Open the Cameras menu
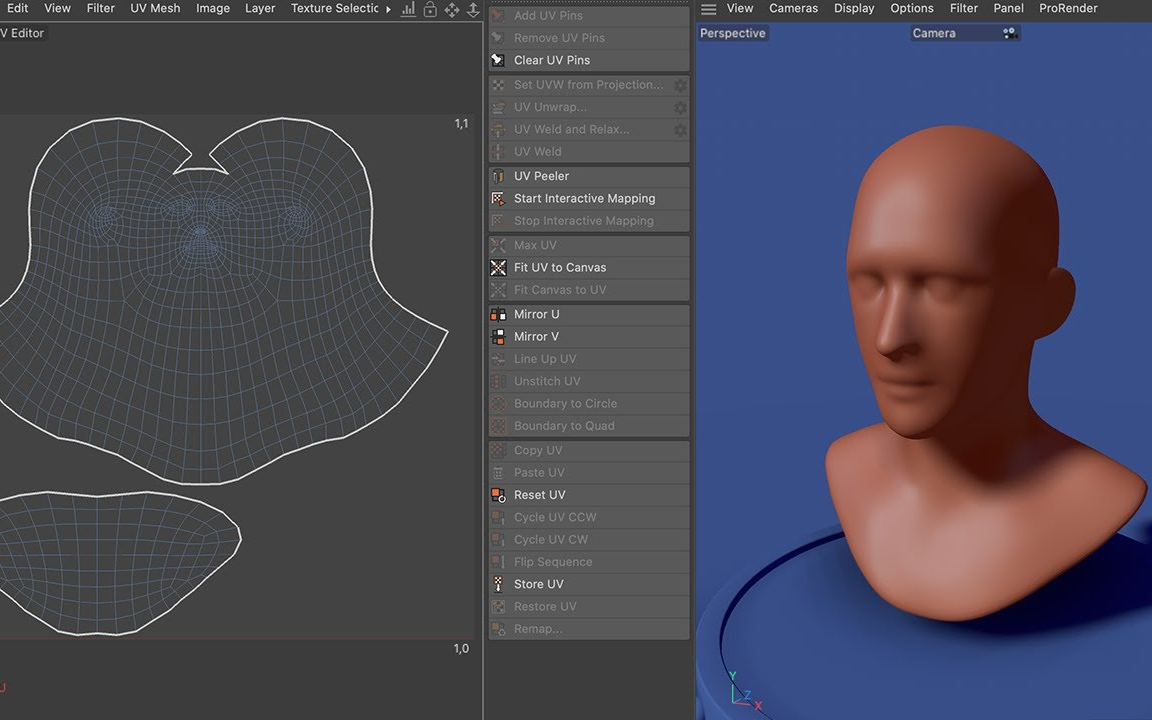Screen dimensions: 1152x720 click(x=793, y=8)
